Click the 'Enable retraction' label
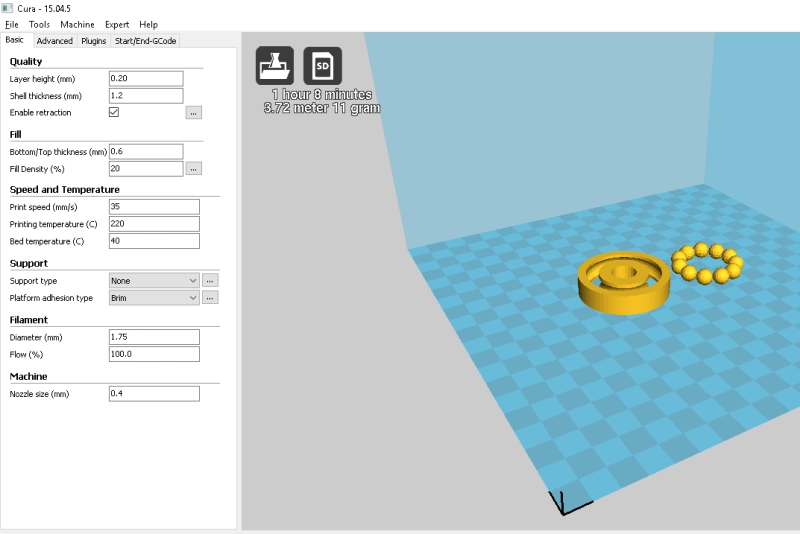 click(x=40, y=113)
